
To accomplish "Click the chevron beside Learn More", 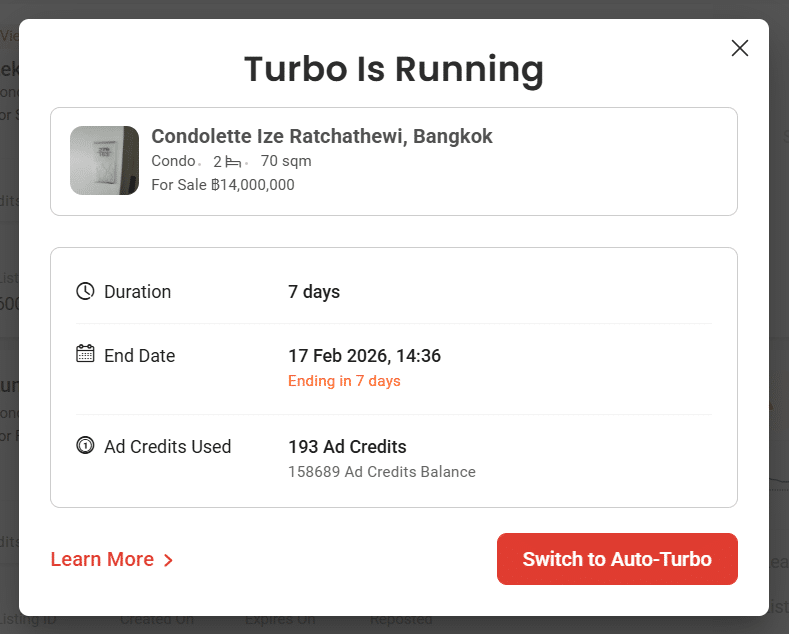I will (168, 560).
